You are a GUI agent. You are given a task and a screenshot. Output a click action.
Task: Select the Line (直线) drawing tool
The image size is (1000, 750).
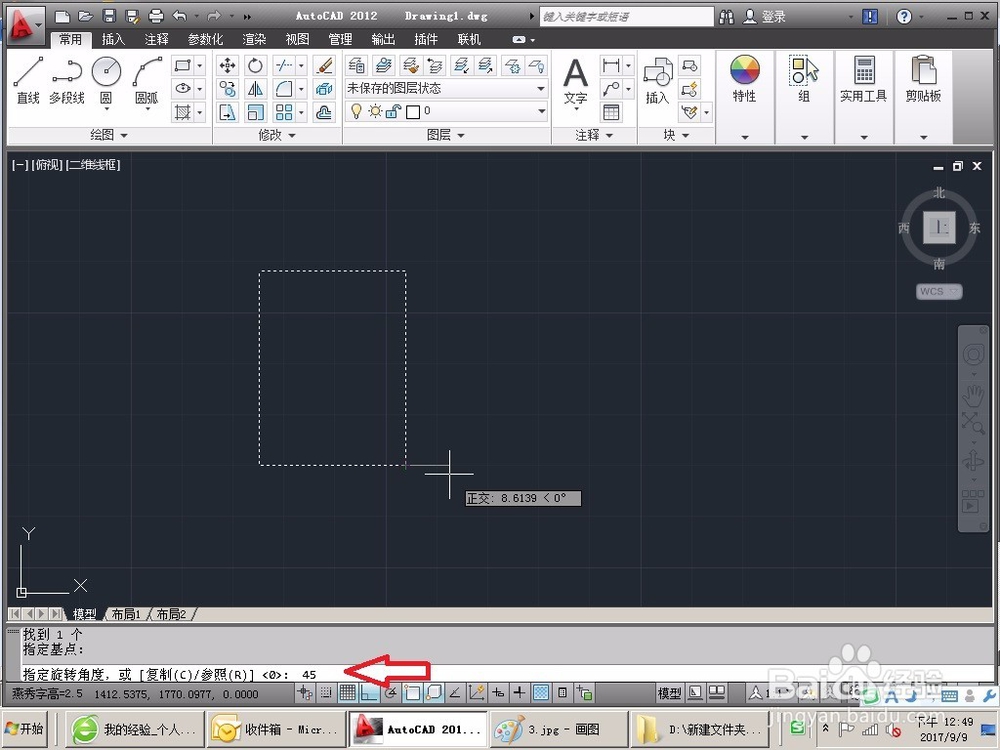[x=28, y=80]
